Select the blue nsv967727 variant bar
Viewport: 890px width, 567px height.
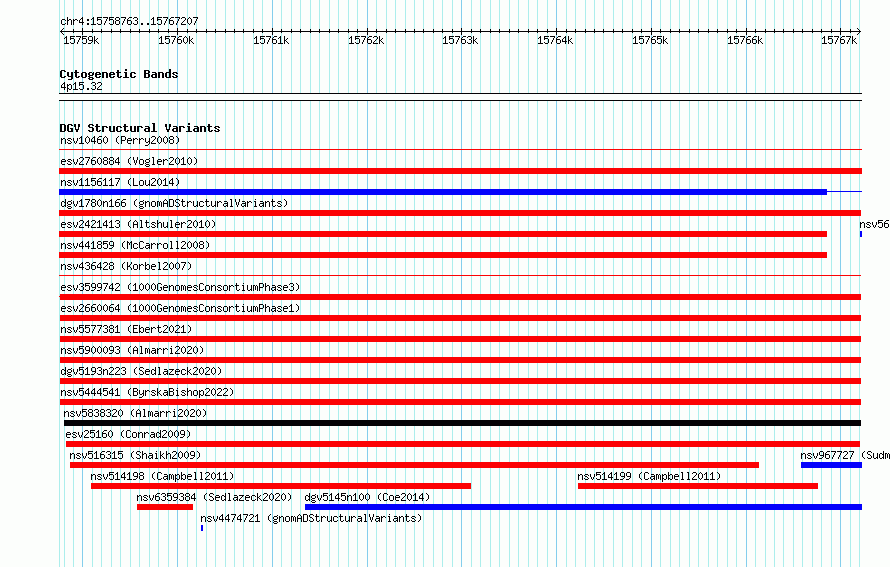coord(832,465)
